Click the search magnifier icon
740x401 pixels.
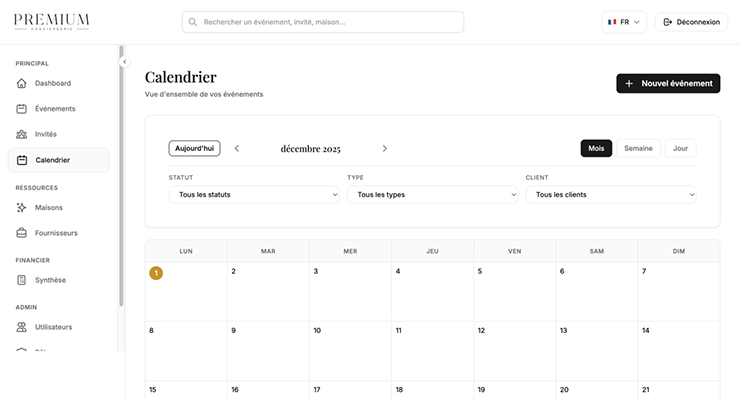(x=193, y=22)
